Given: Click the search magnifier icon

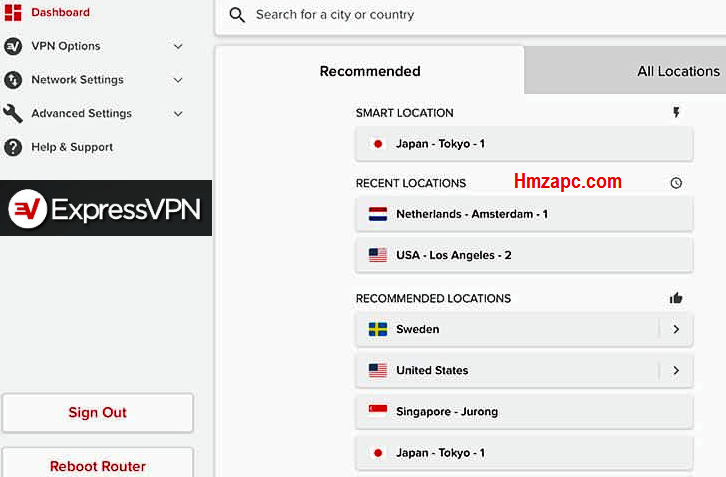Looking at the screenshot, I should click(237, 15).
